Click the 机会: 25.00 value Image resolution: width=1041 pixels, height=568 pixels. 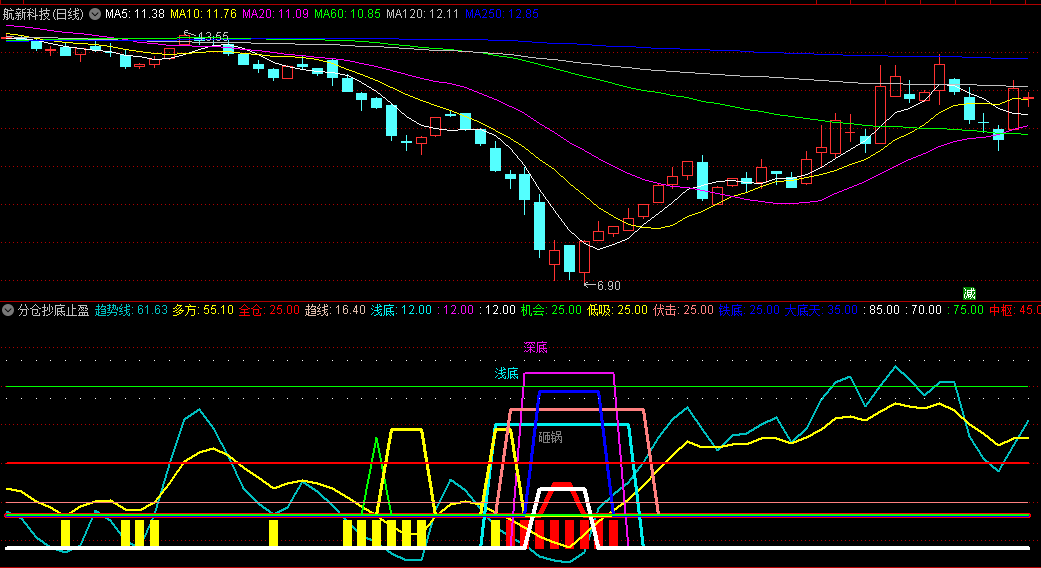pyautogui.click(x=551, y=310)
